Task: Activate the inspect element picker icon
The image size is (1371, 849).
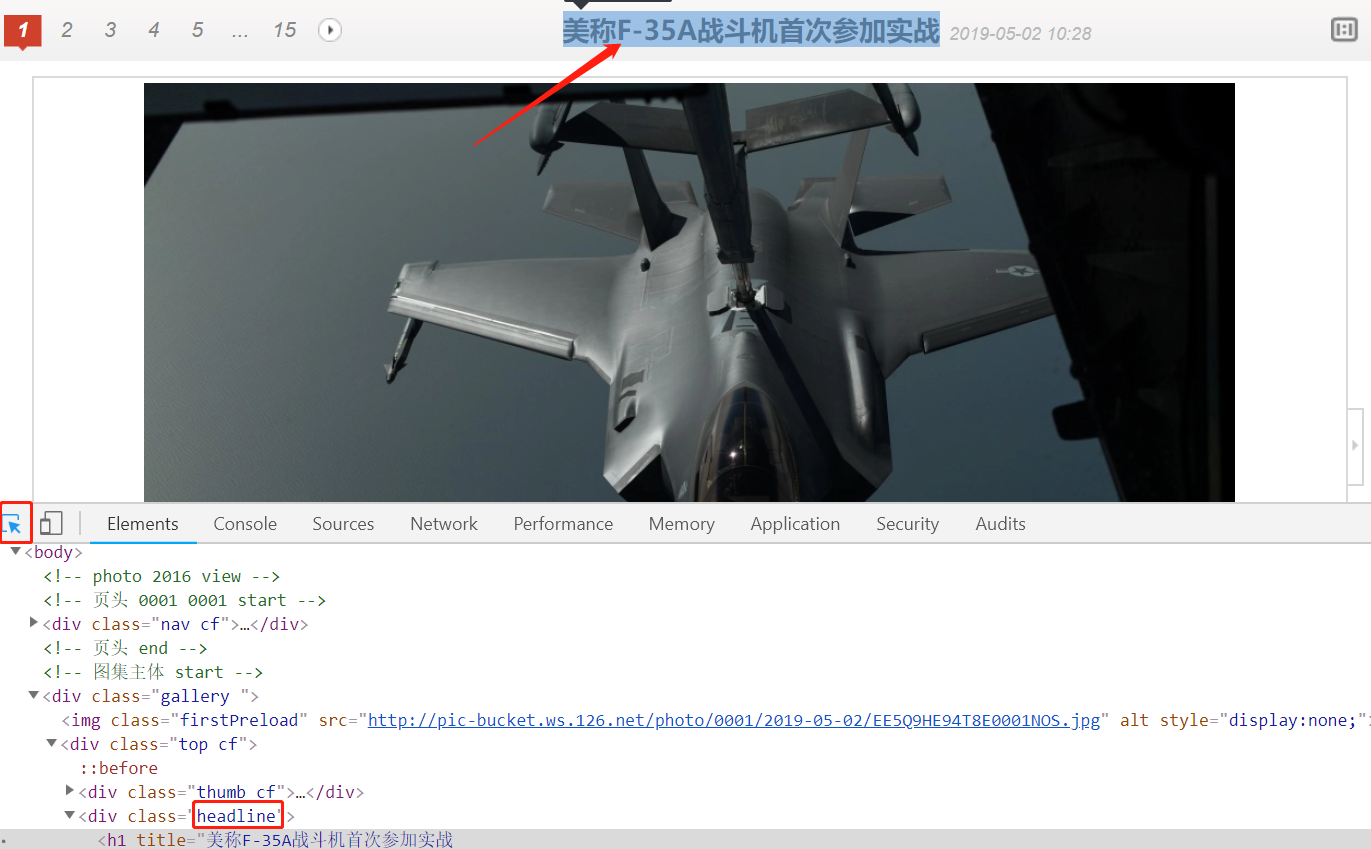Action: point(13,523)
